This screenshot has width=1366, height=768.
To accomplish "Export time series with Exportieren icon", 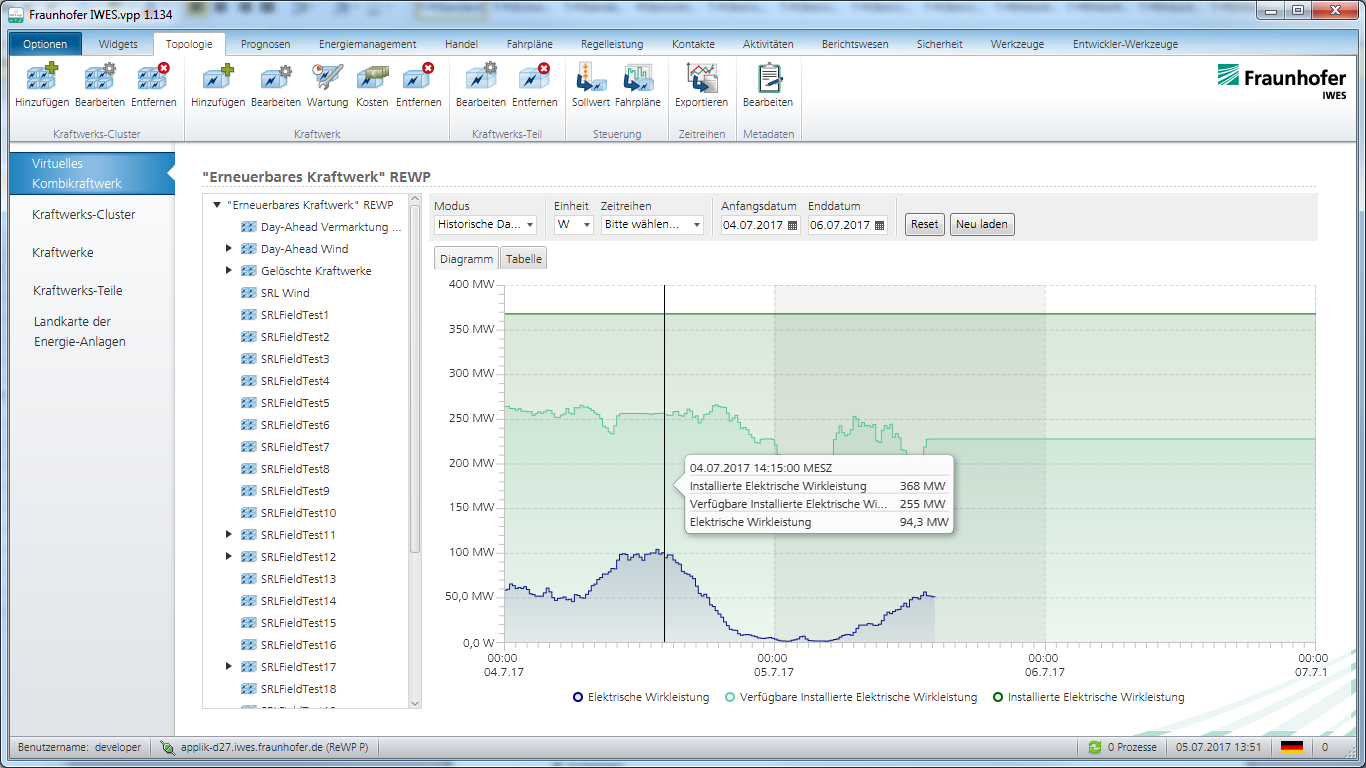I will (701, 78).
